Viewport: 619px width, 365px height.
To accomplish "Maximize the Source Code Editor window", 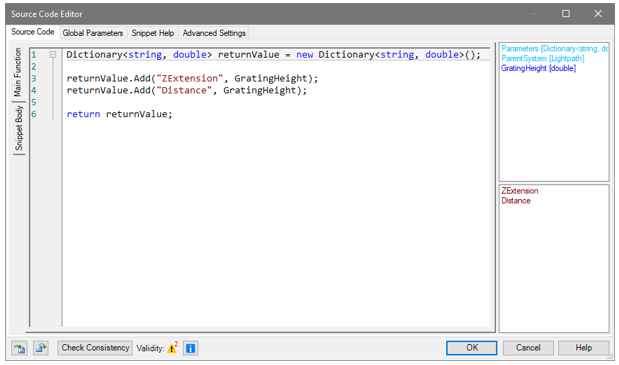I will coord(566,14).
